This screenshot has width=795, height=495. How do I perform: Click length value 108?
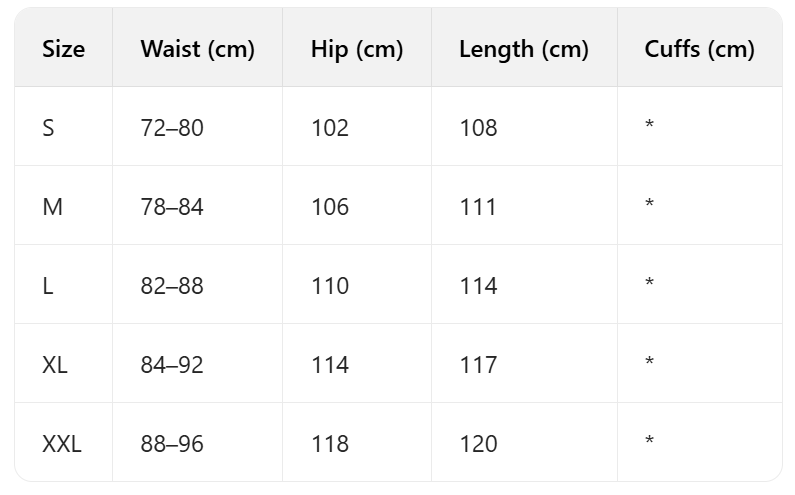click(x=478, y=128)
